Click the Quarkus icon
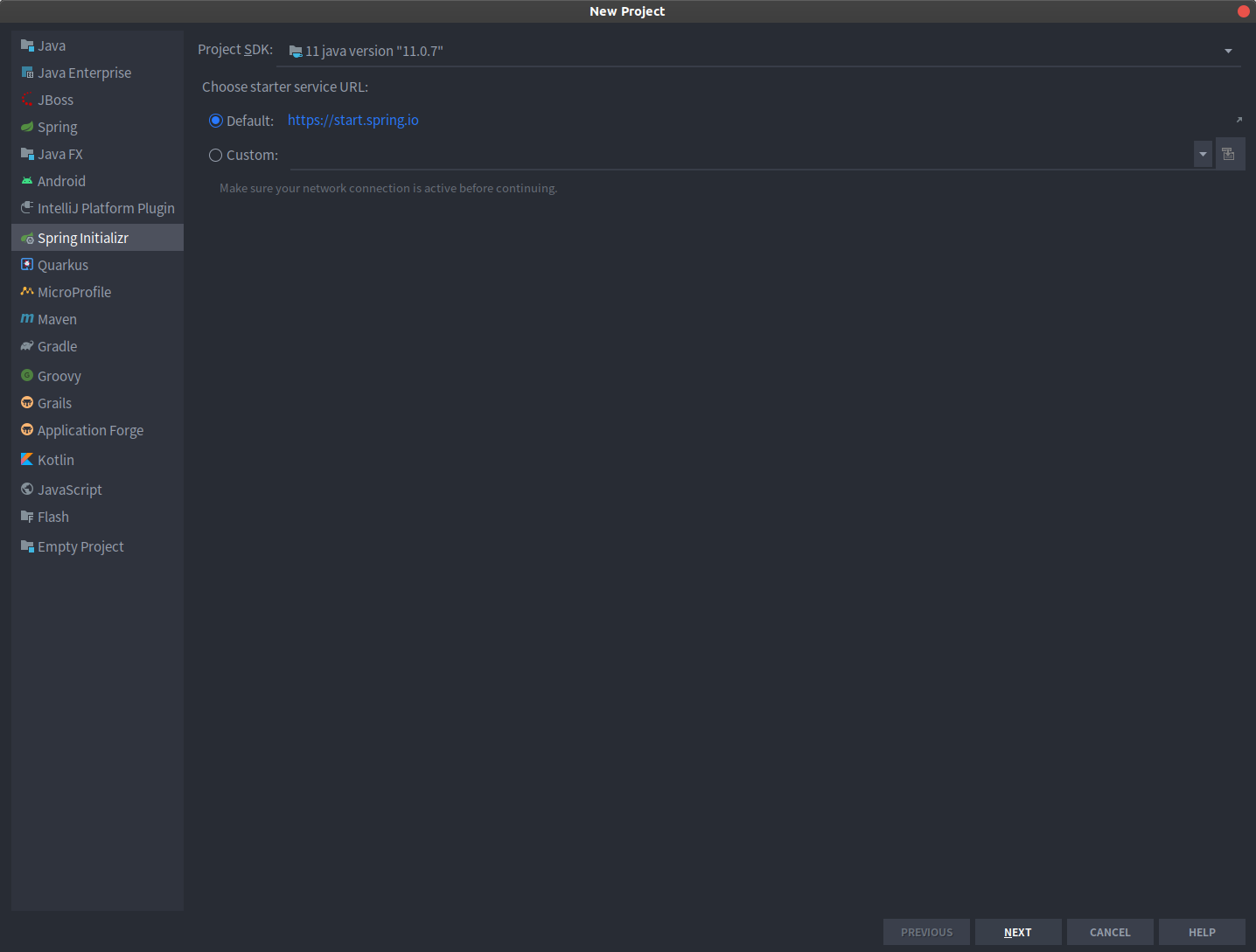This screenshot has height=952, width=1256. click(27, 264)
